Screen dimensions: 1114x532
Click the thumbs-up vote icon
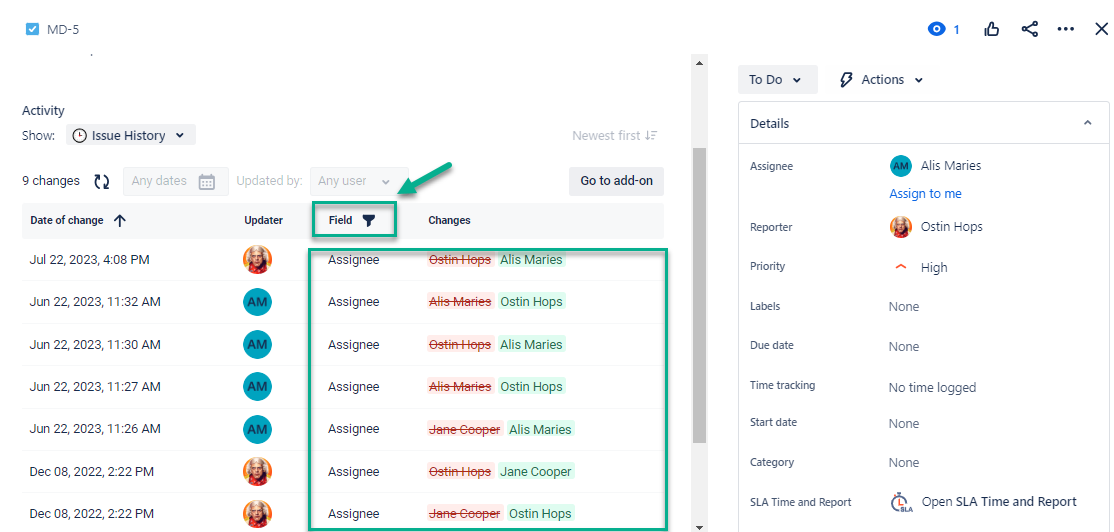coord(992,29)
